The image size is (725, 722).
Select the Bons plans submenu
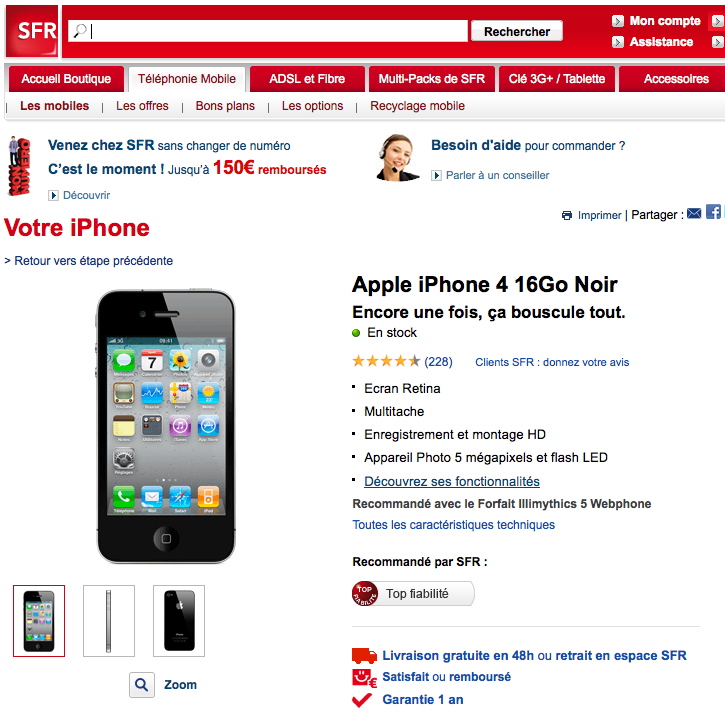tap(225, 106)
